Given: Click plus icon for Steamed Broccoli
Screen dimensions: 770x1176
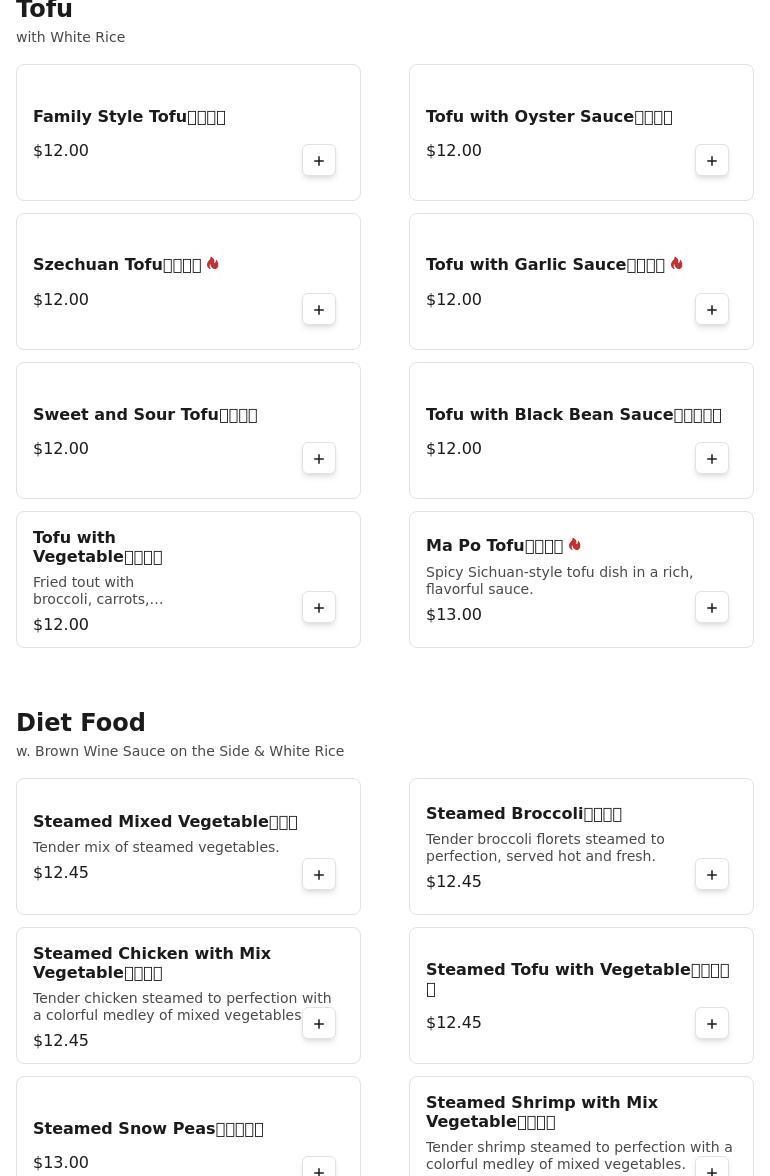Looking at the screenshot, I should (712, 875).
